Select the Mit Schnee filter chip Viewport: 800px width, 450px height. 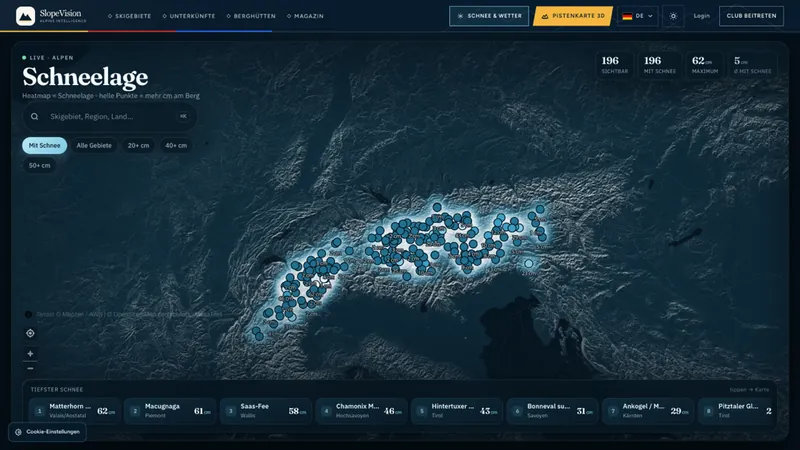point(44,145)
